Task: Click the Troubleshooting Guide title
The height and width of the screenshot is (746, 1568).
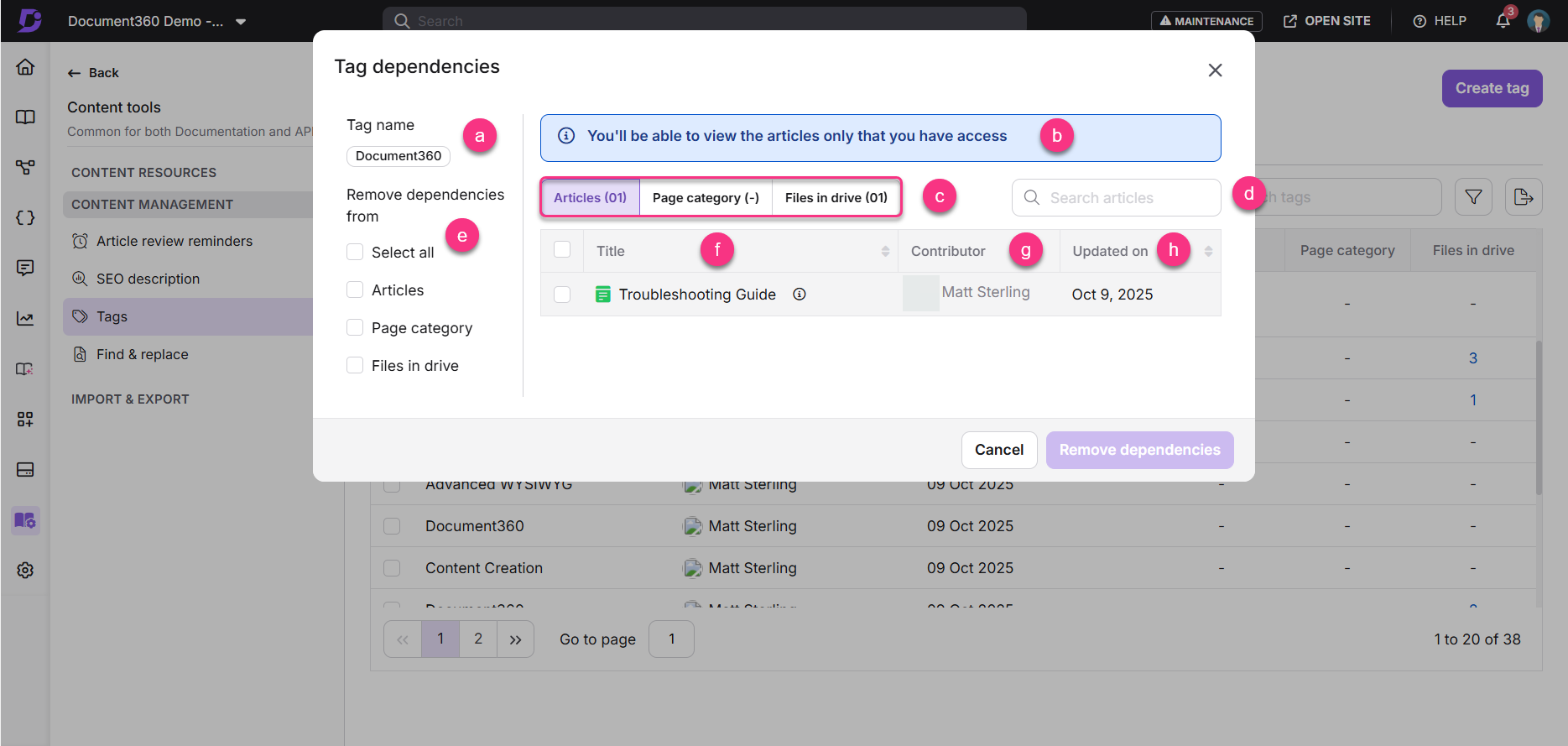Action: pyautogui.click(x=697, y=295)
